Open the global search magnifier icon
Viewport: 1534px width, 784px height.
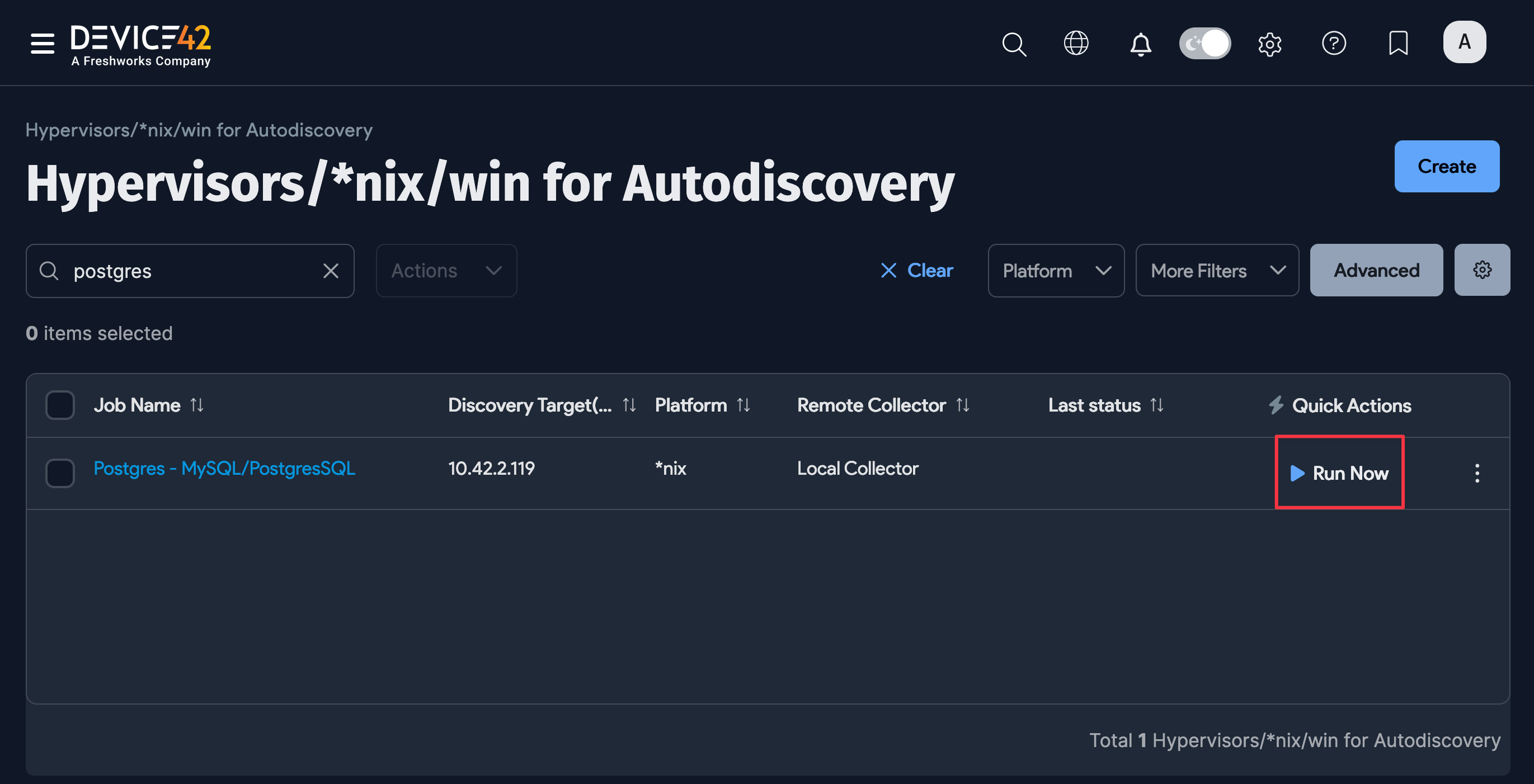point(1014,44)
